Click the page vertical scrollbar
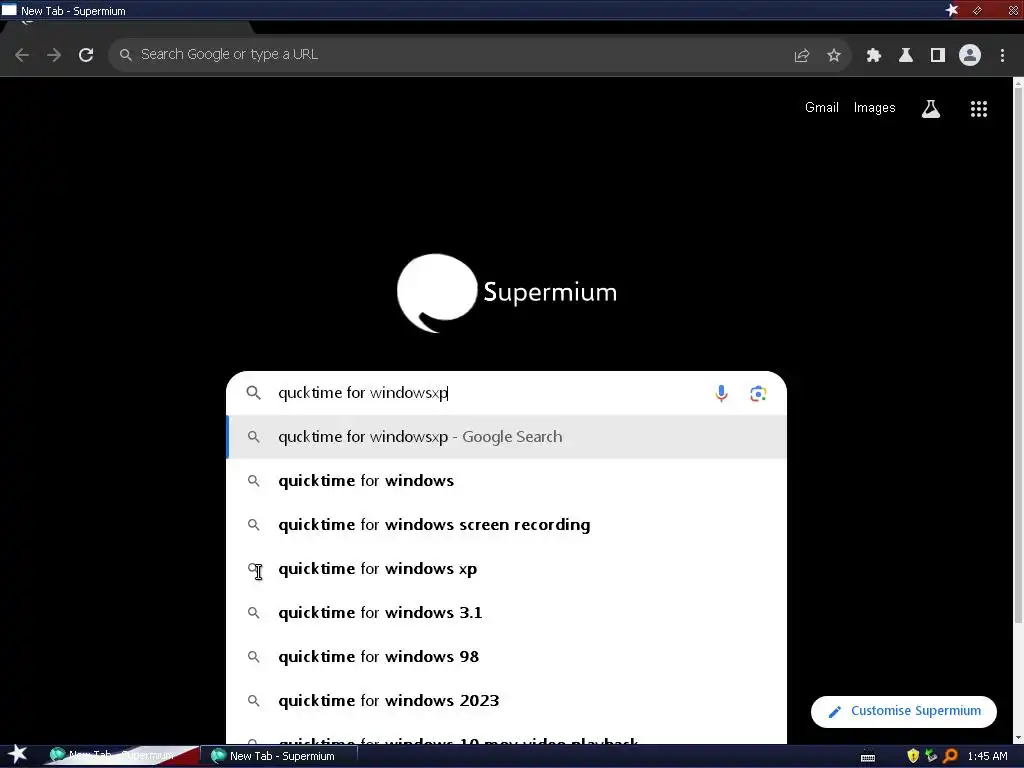 pyautogui.click(x=1017, y=353)
